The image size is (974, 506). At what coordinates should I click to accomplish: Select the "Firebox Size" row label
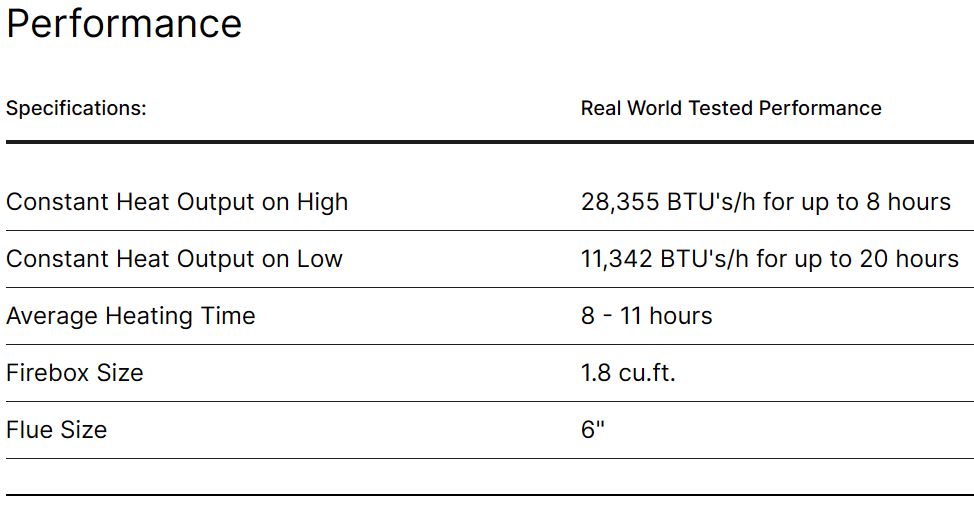(75, 373)
